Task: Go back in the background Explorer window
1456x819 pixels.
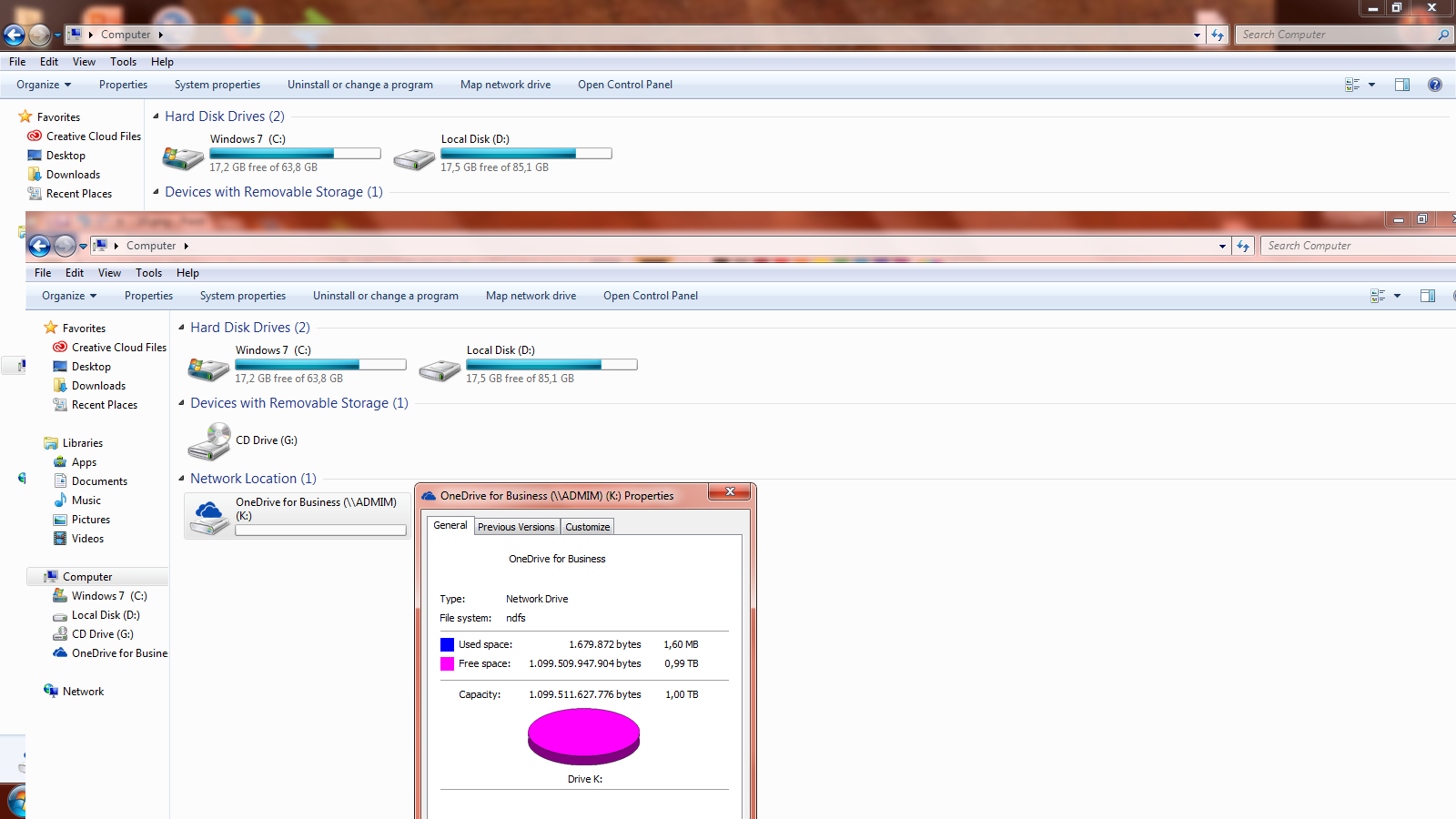Action: click(15, 35)
